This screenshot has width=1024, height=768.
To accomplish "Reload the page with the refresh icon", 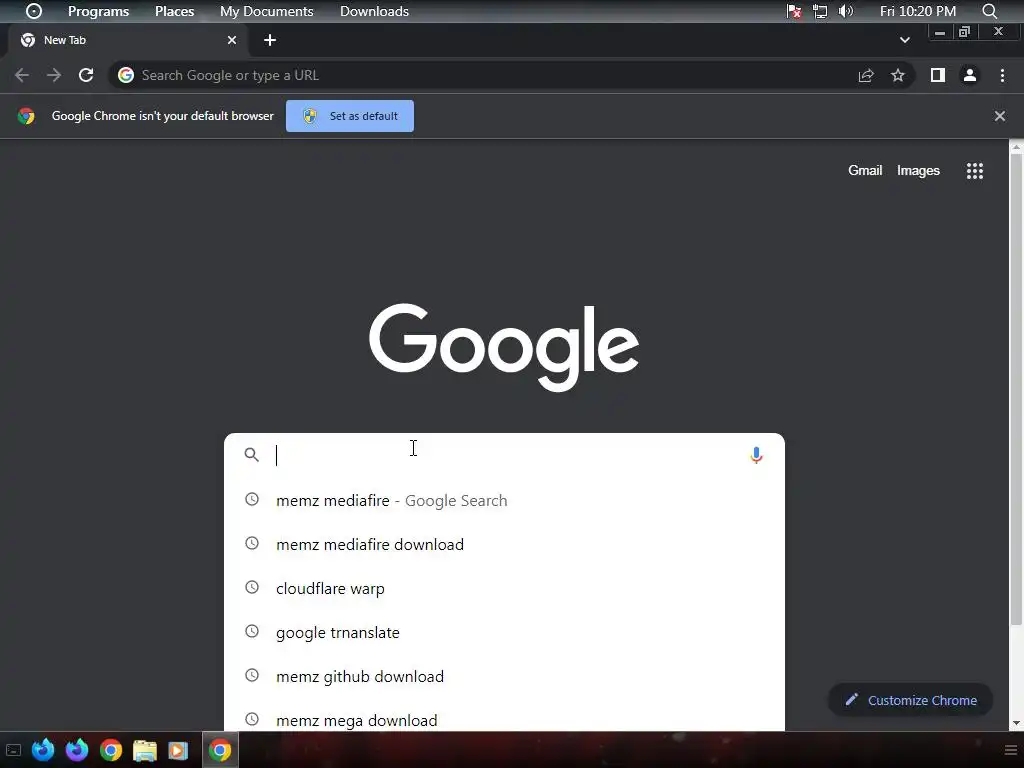I will [x=86, y=75].
